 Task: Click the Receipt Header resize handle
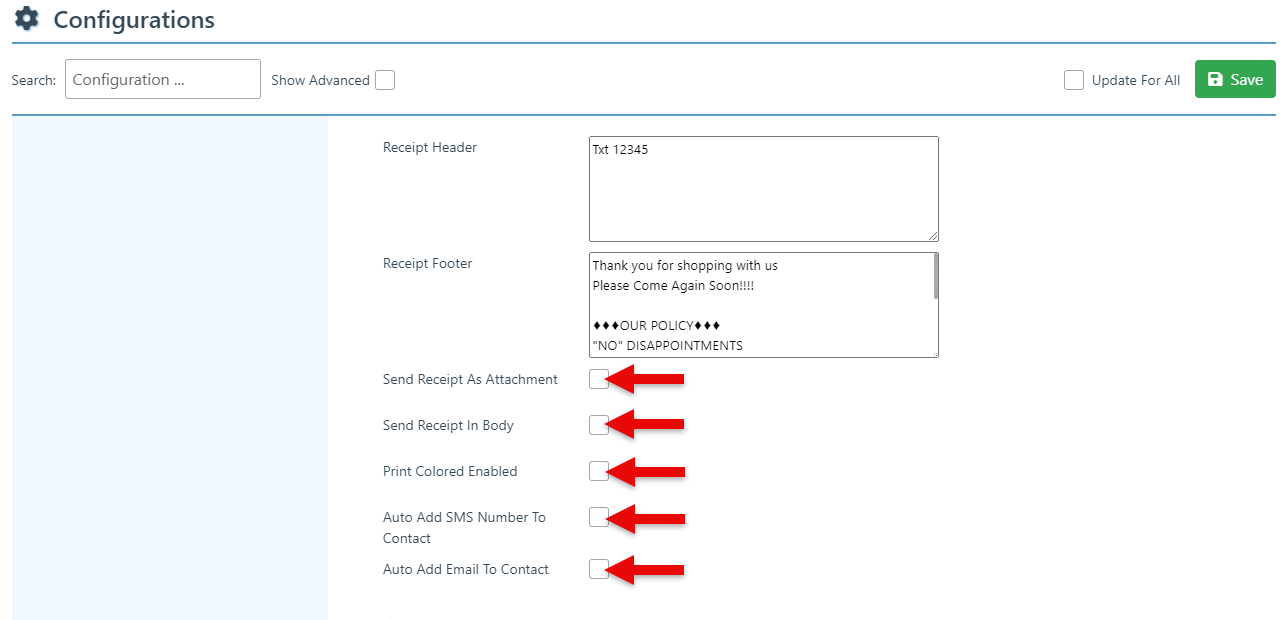(933, 236)
